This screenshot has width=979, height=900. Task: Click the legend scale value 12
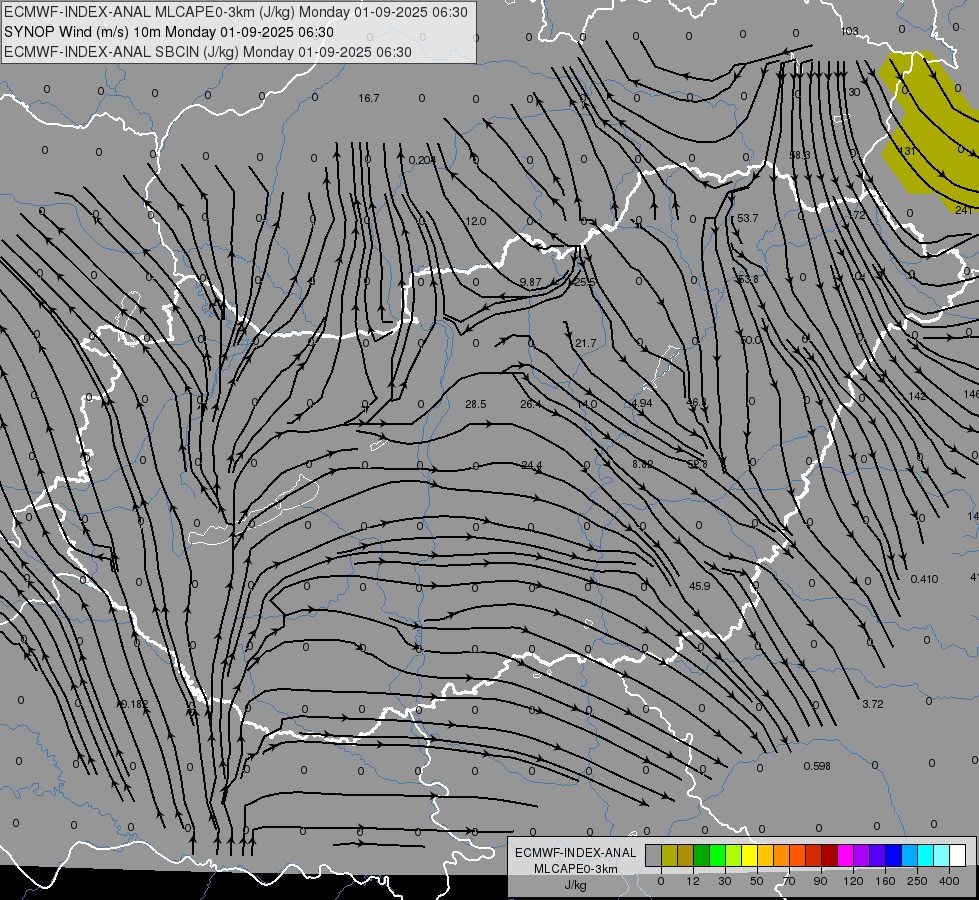coord(693,881)
